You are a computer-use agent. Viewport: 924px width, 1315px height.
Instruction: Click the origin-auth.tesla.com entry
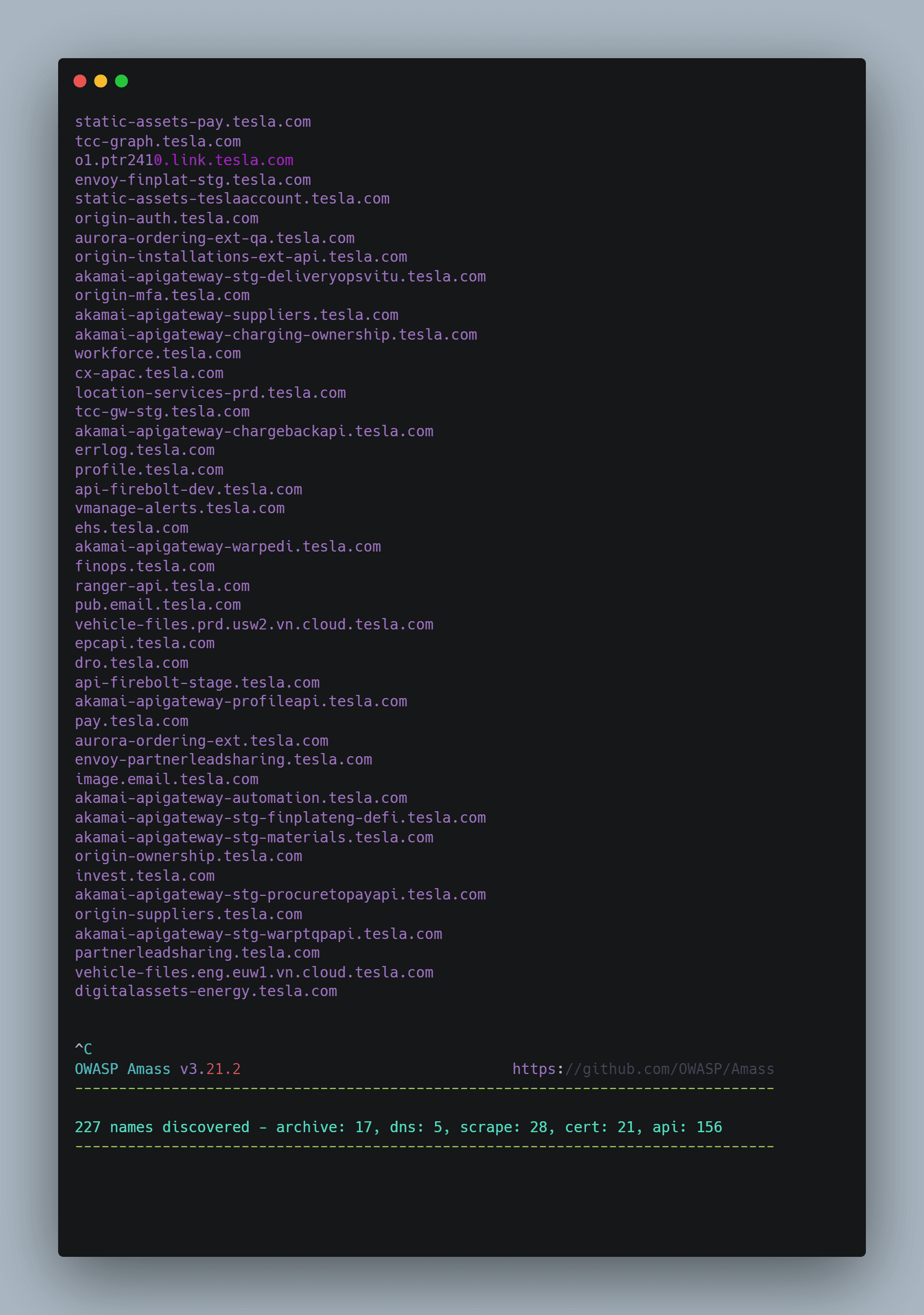pos(167,219)
